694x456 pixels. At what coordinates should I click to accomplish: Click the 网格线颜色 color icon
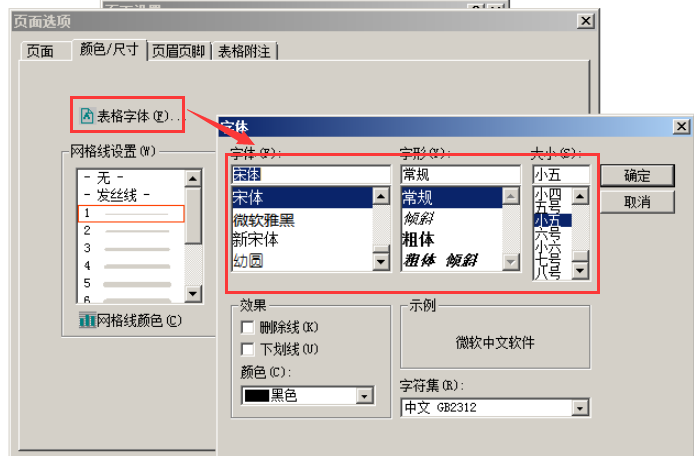(x=86, y=320)
